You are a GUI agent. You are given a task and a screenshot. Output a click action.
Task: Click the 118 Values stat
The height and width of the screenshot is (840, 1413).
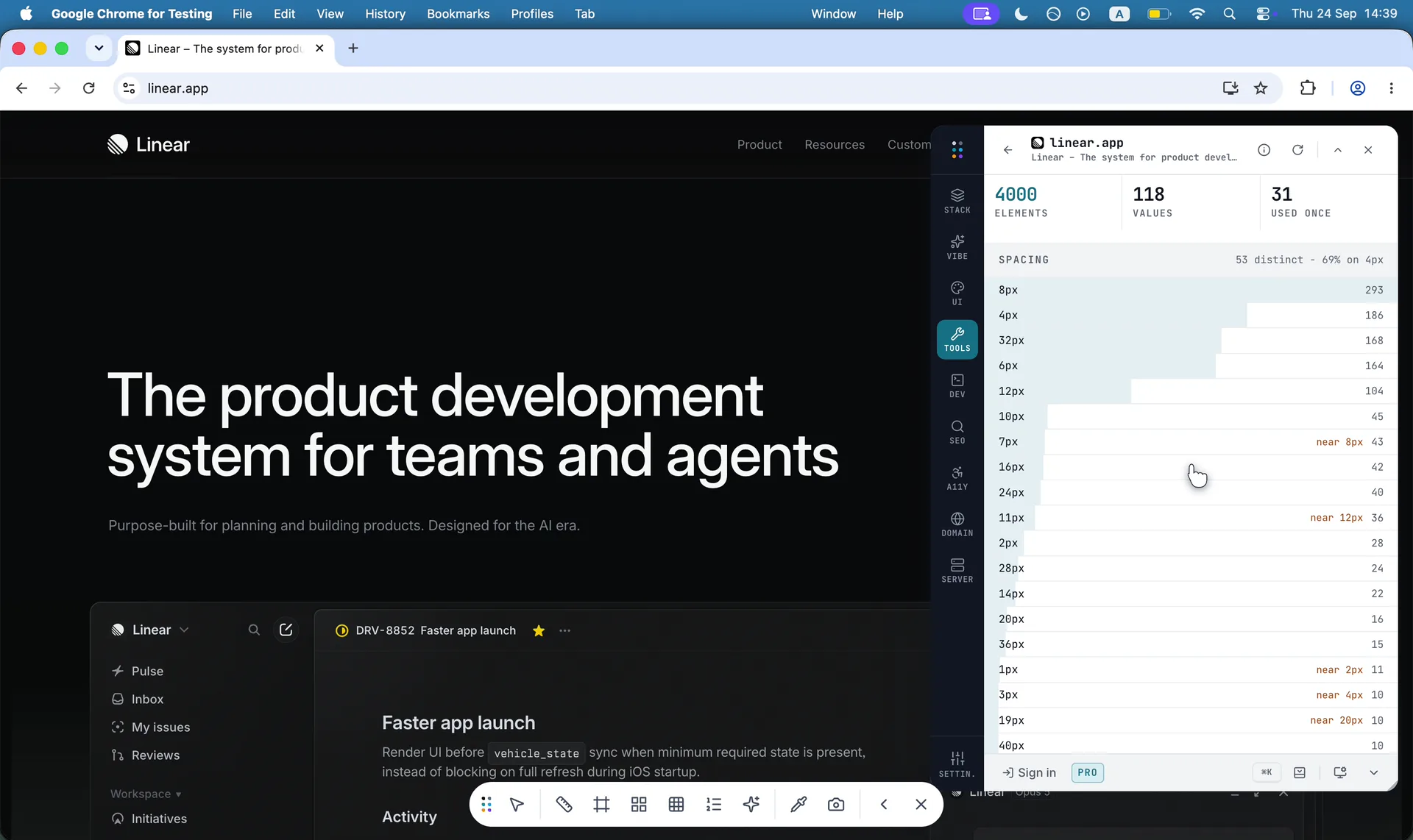[1191, 202]
